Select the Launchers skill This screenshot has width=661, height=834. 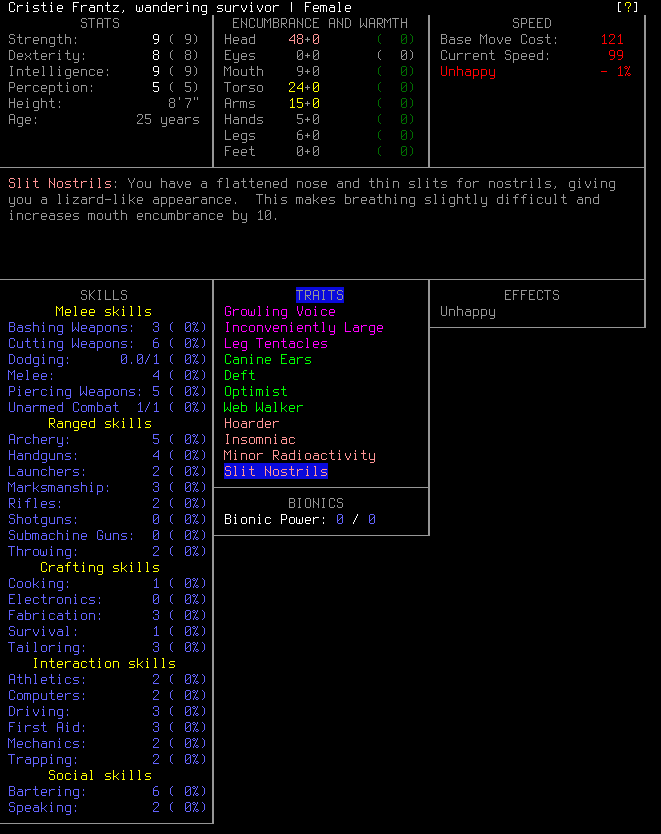[107, 471]
